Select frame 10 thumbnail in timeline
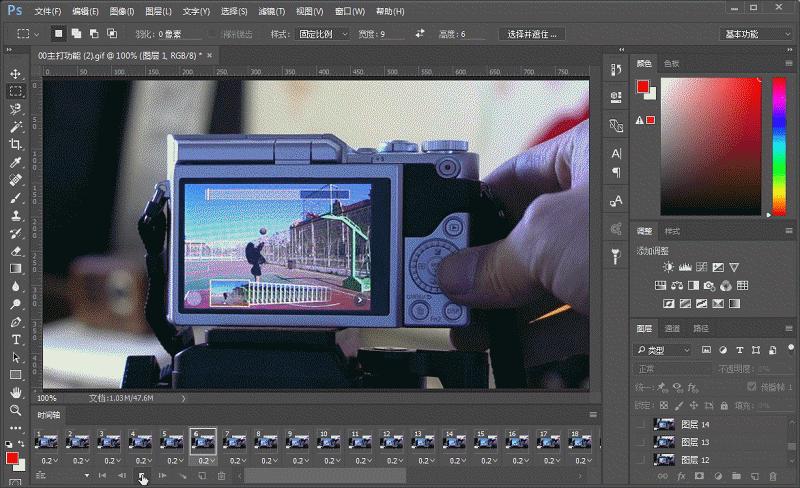Viewport: 800px width, 488px height. [x=327, y=440]
